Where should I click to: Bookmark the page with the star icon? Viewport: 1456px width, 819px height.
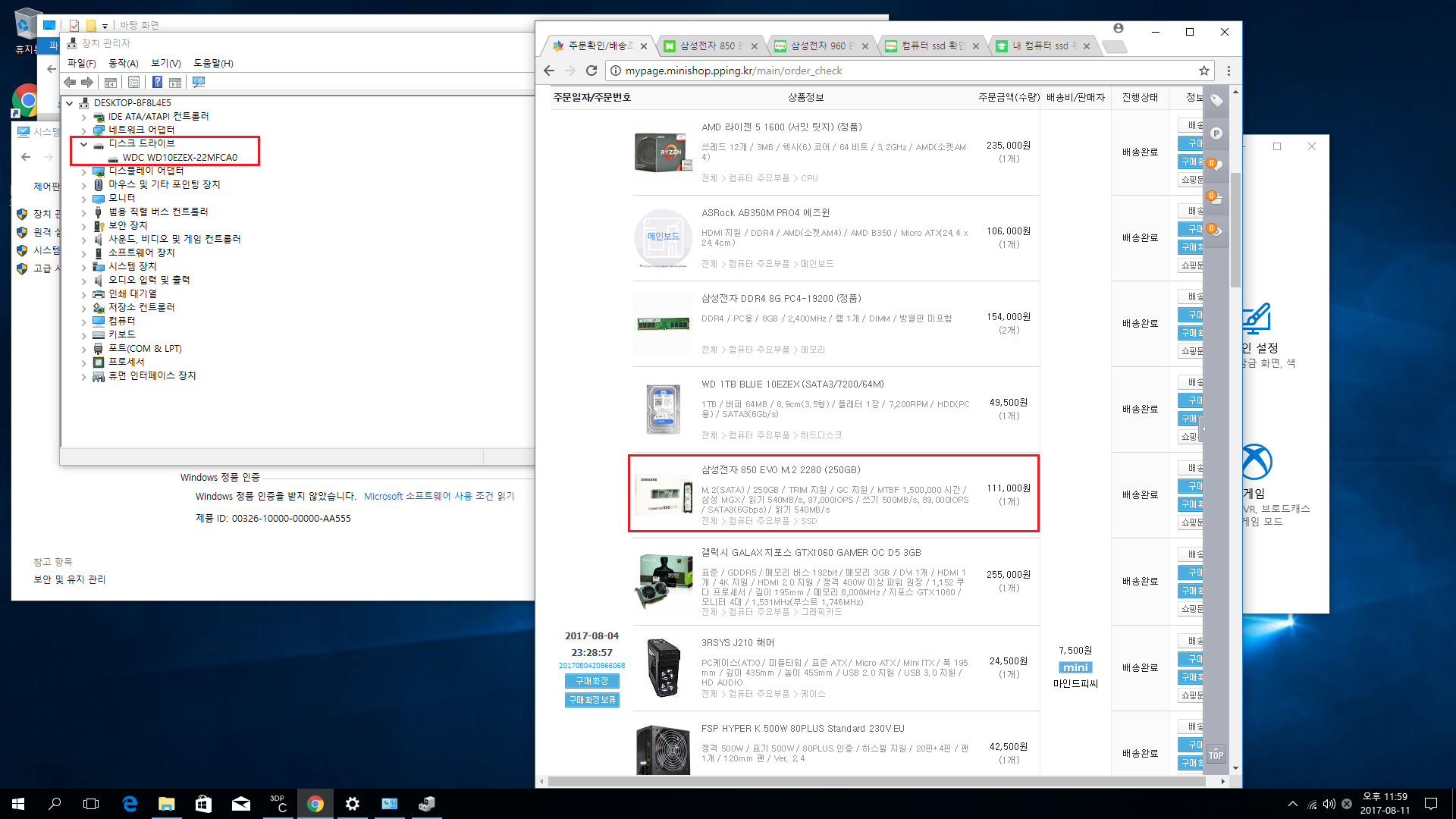(1204, 71)
